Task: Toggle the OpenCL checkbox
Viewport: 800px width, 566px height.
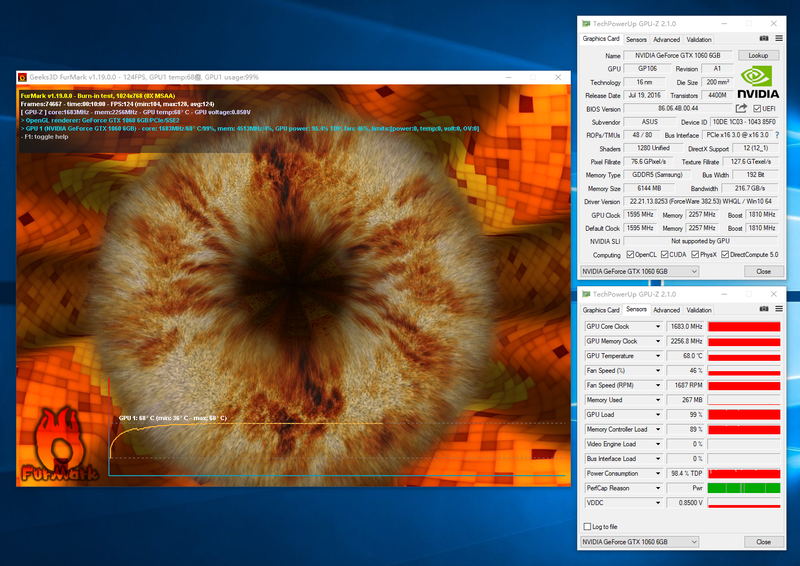Action: click(630, 255)
